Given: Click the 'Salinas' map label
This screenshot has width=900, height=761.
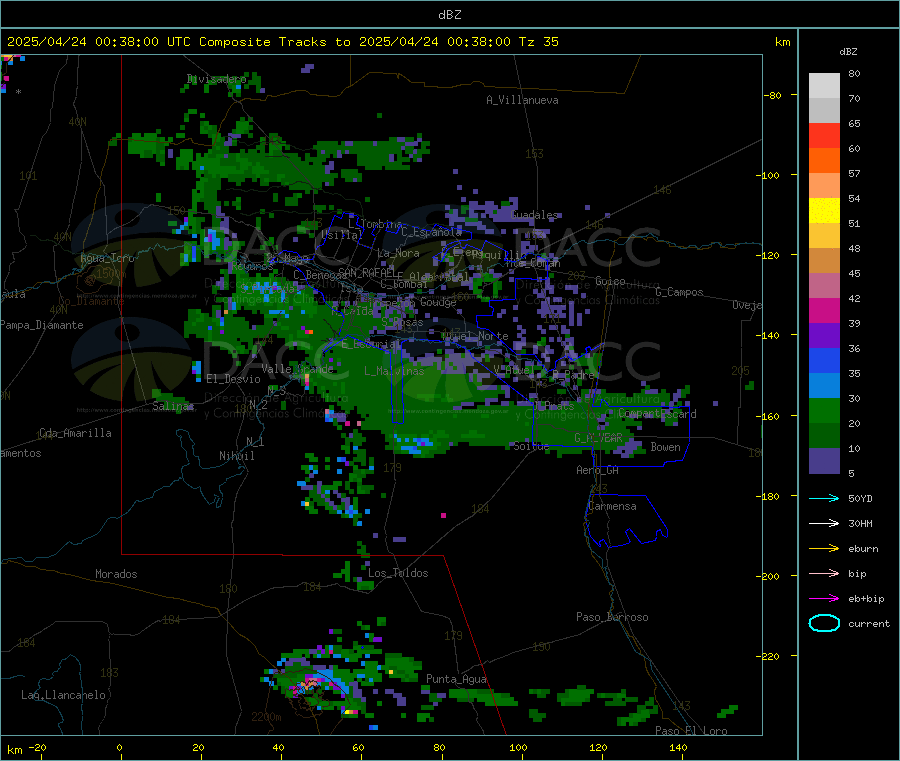Looking at the screenshot, I should point(173,406).
